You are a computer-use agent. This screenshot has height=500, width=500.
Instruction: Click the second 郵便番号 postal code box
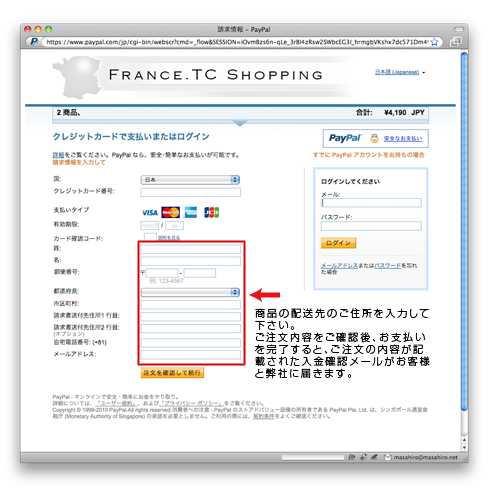pyautogui.click(x=200, y=273)
